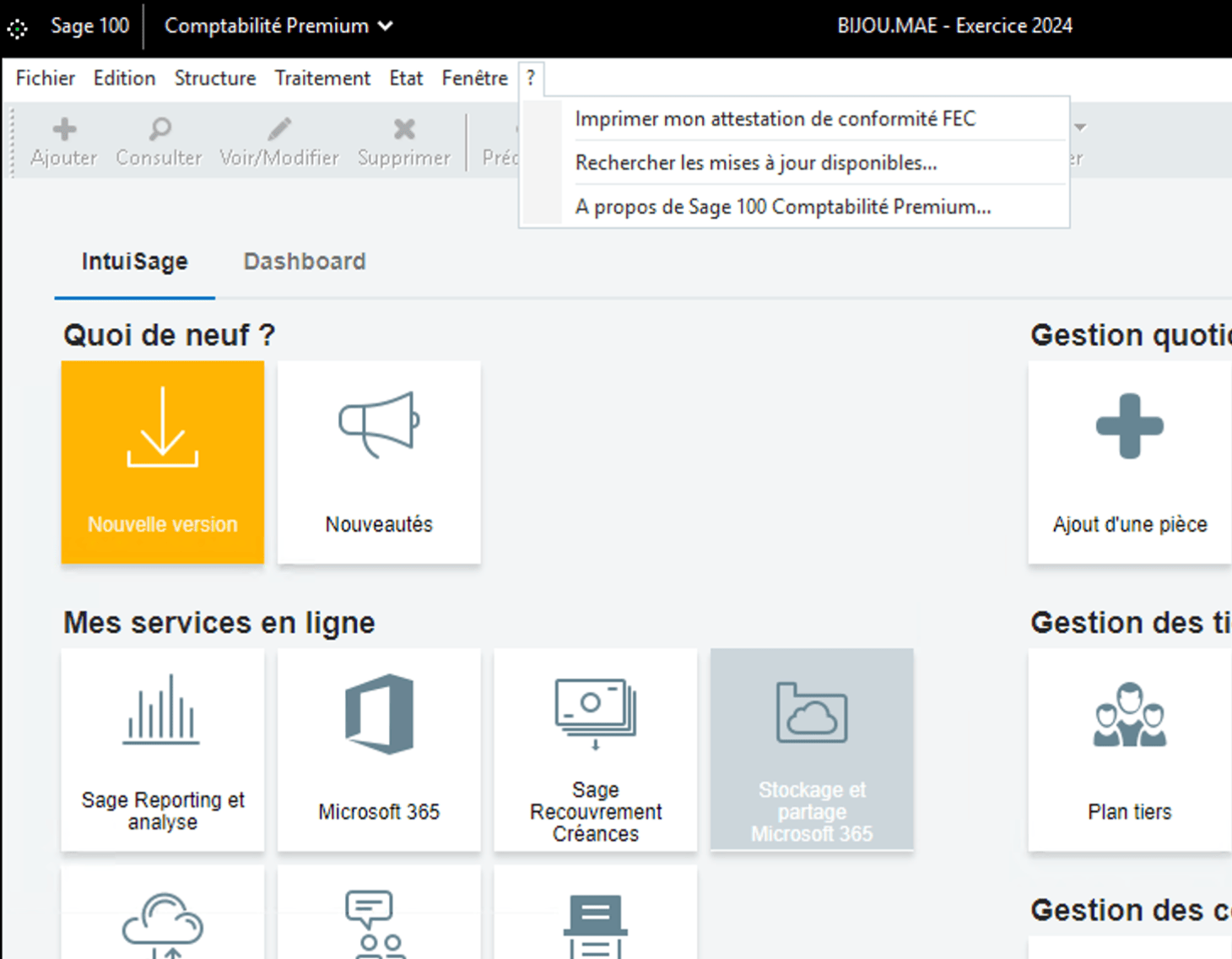Image resolution: width=1232 pixels, height=959 pixels.
Task: Click the Sage 100 product name text
Action: coord(90,26)
